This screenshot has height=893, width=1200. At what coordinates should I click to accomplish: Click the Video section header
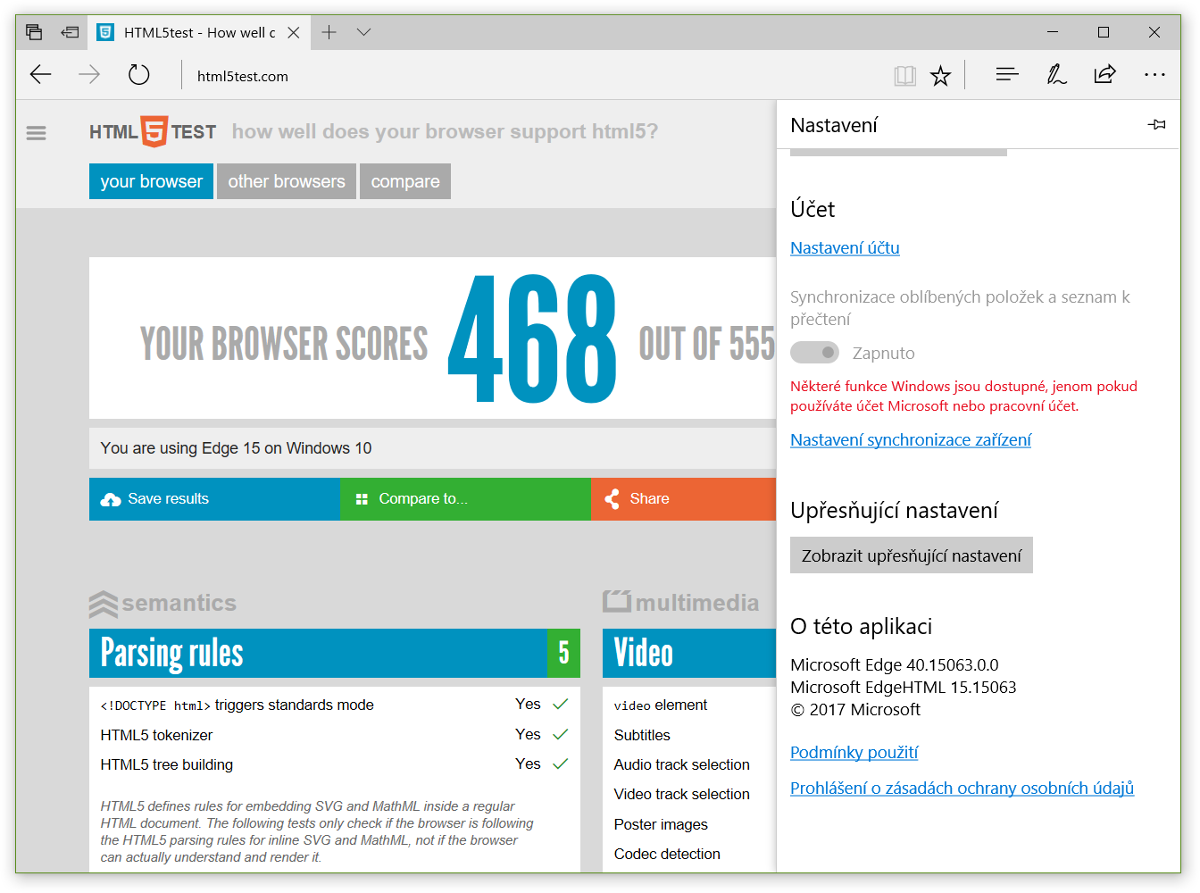tap(689, 653)
